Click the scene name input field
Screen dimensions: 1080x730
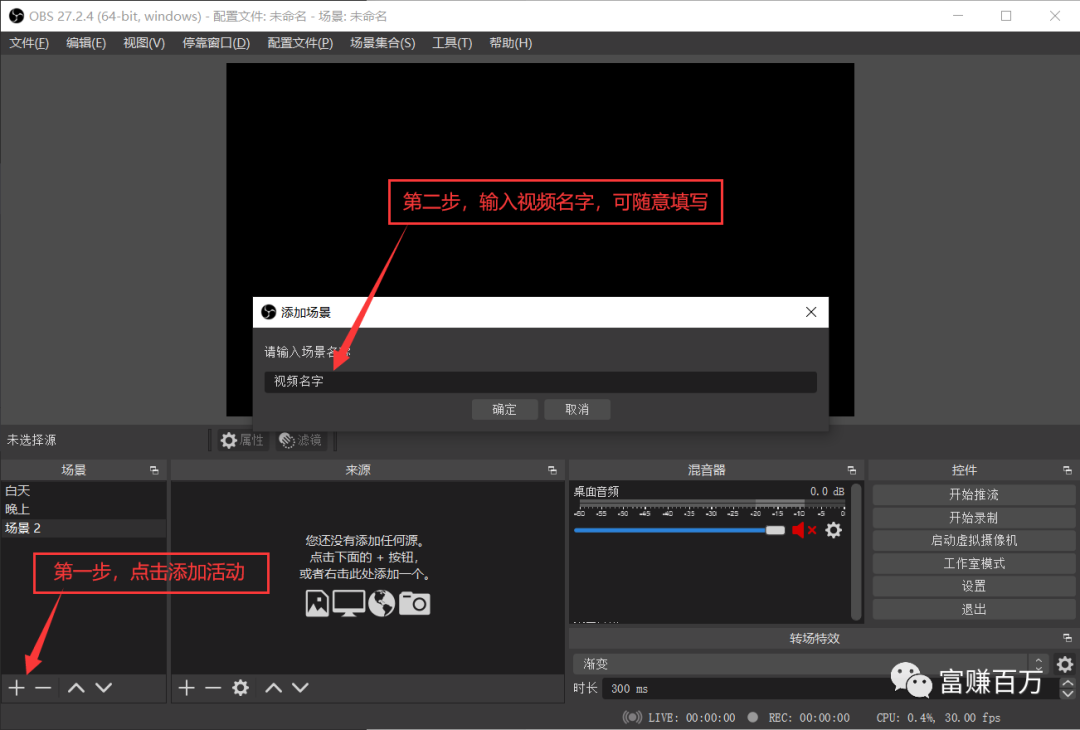click(540, 382)
